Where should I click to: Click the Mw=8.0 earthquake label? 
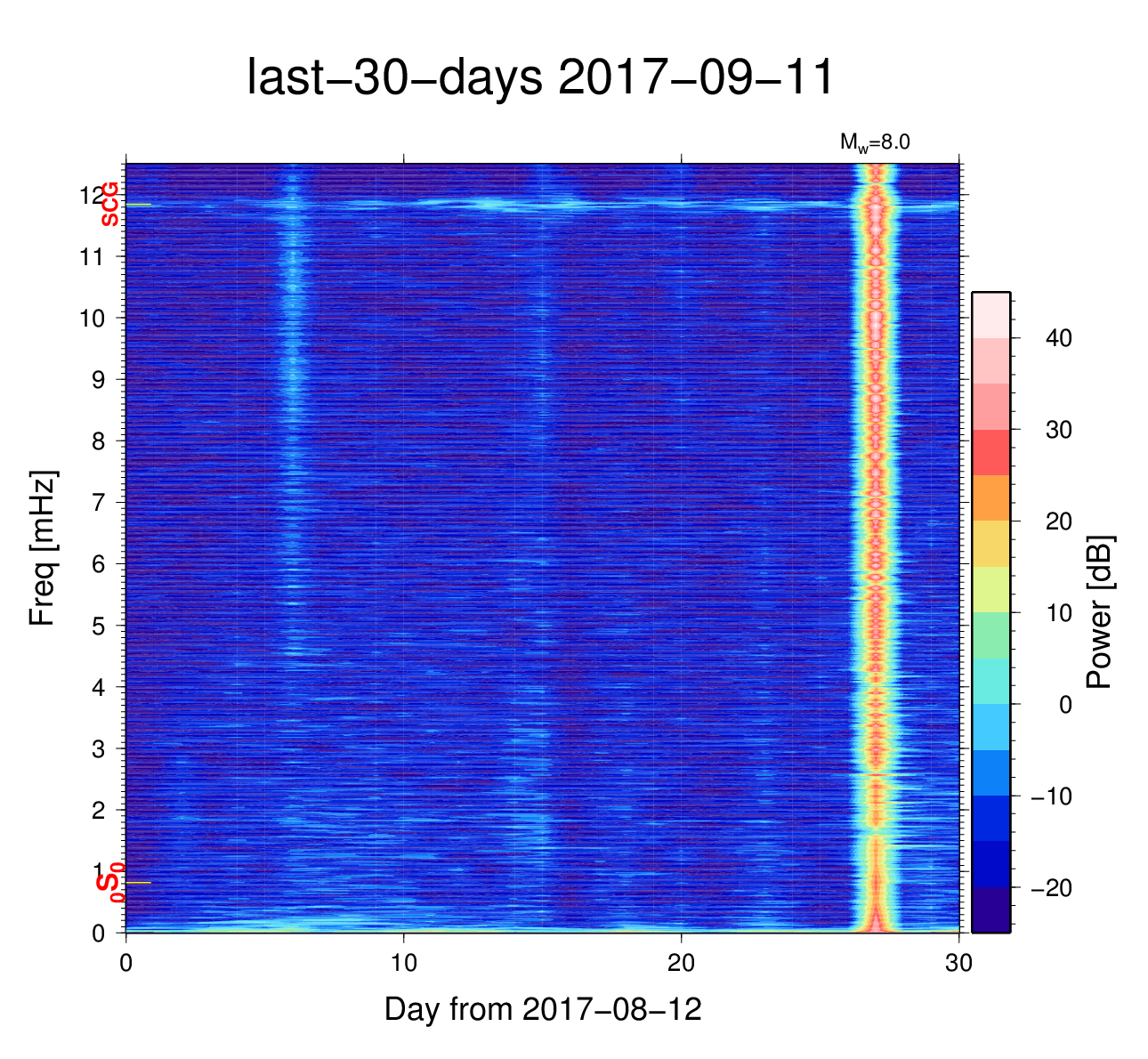point(874,142)
